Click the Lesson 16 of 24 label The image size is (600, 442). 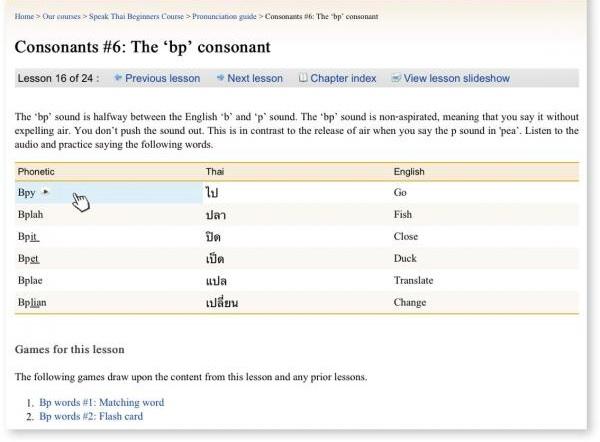[58, 78]
